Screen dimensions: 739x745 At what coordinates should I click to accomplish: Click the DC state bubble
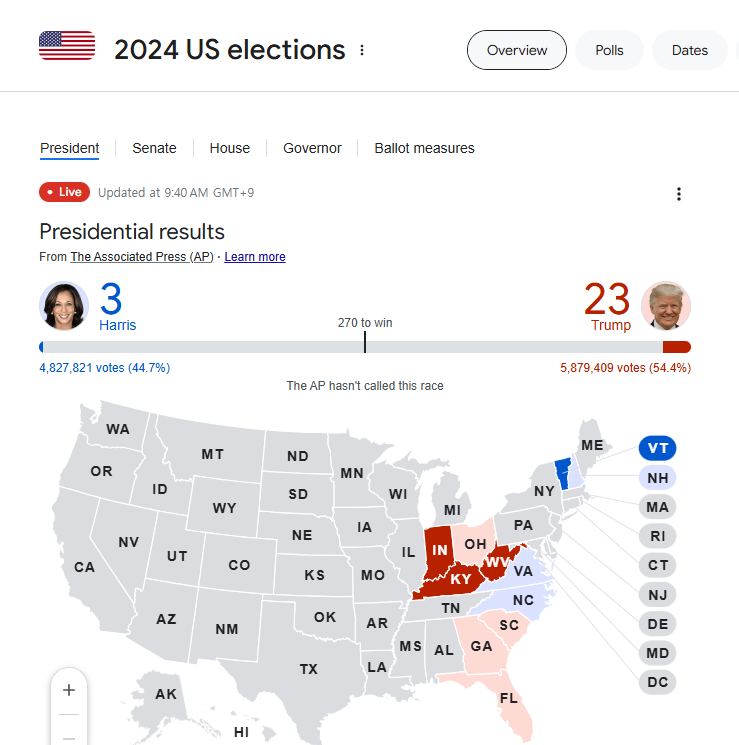657,683
